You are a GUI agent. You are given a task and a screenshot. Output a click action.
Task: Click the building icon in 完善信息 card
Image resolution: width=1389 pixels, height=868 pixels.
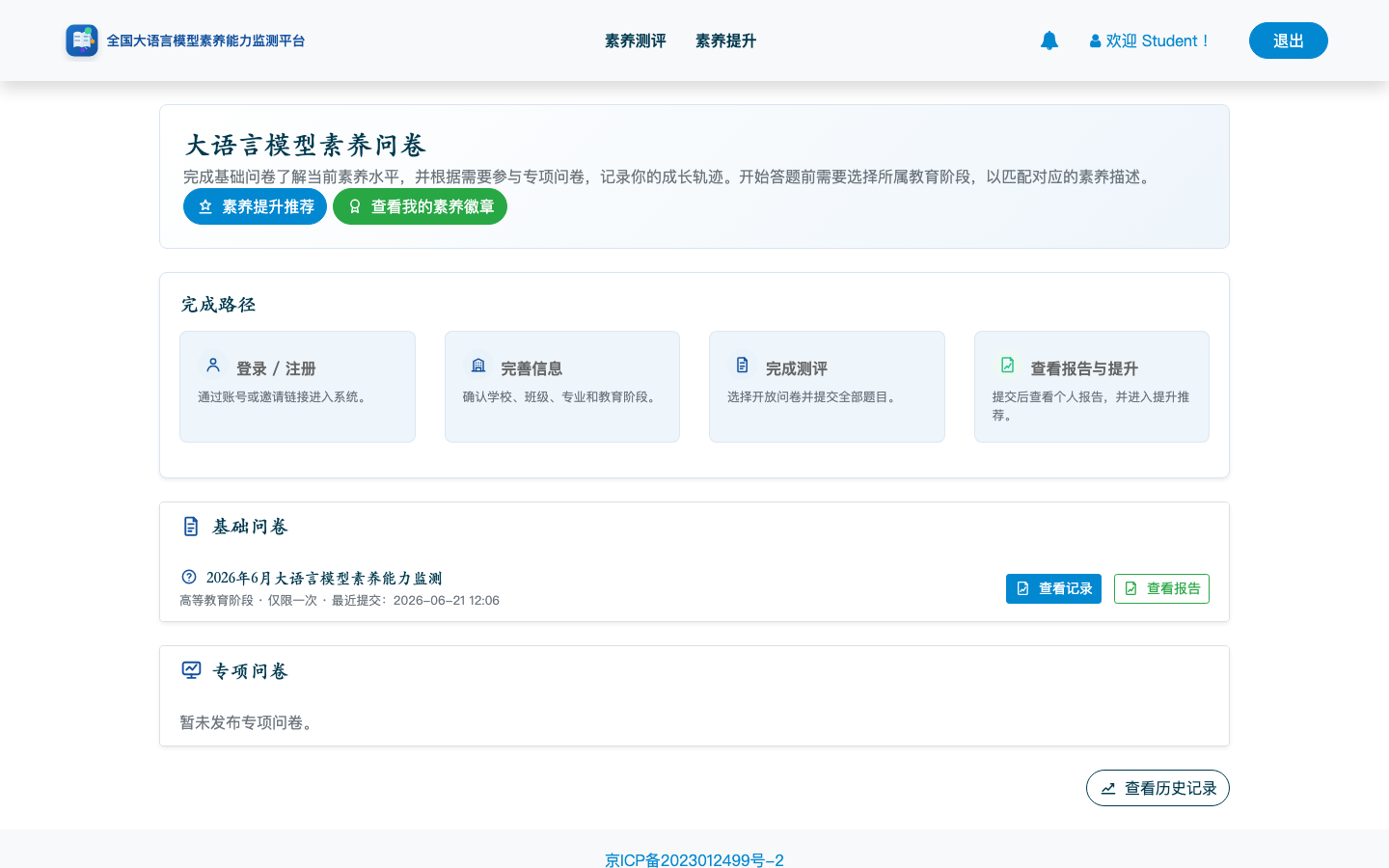(x=478, y=365)
